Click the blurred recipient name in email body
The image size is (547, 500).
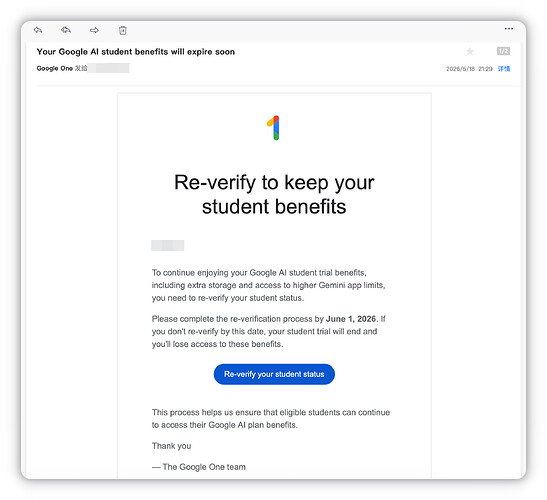click(167, 245)
